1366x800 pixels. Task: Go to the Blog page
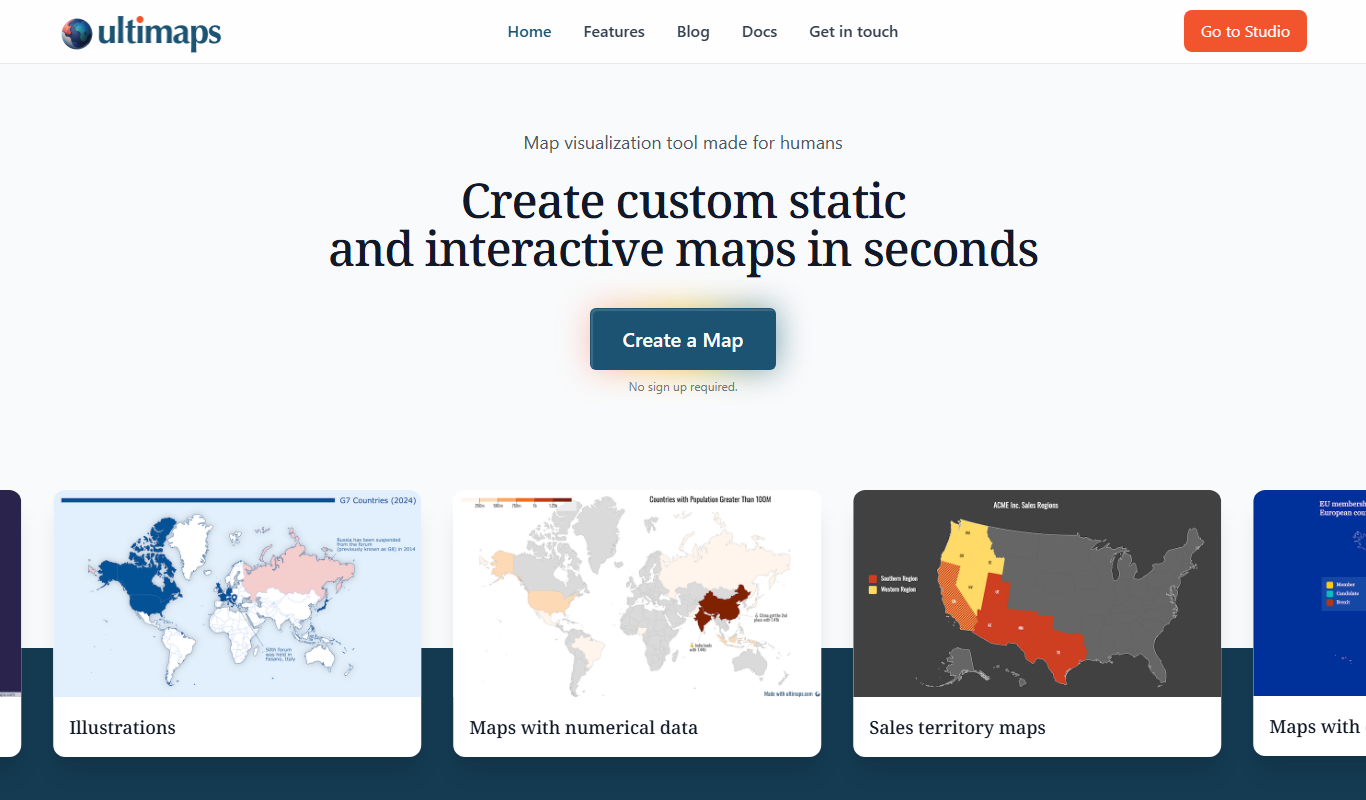coord(693,31)
